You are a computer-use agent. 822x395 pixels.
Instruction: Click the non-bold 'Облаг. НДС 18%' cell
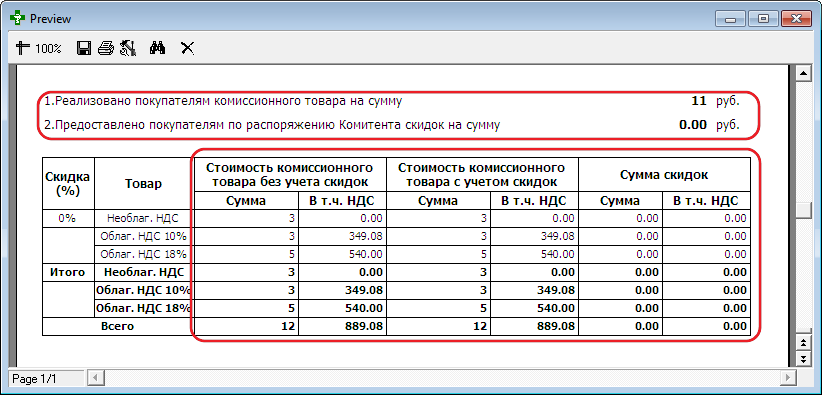point(143,254)
